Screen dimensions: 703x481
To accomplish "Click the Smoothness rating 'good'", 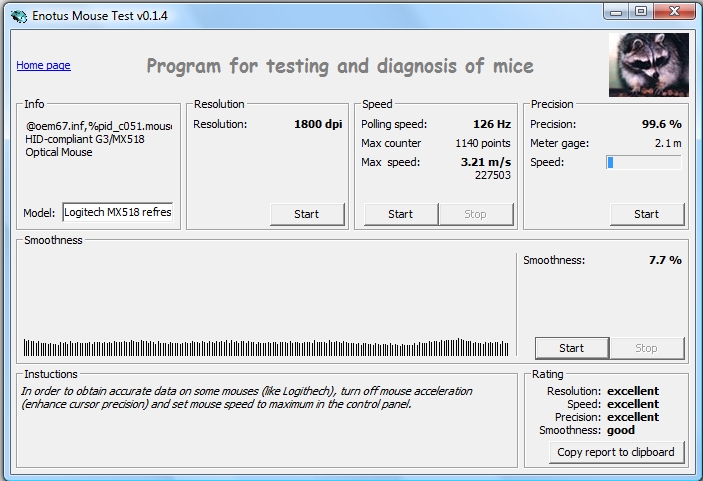I will 621,430.
